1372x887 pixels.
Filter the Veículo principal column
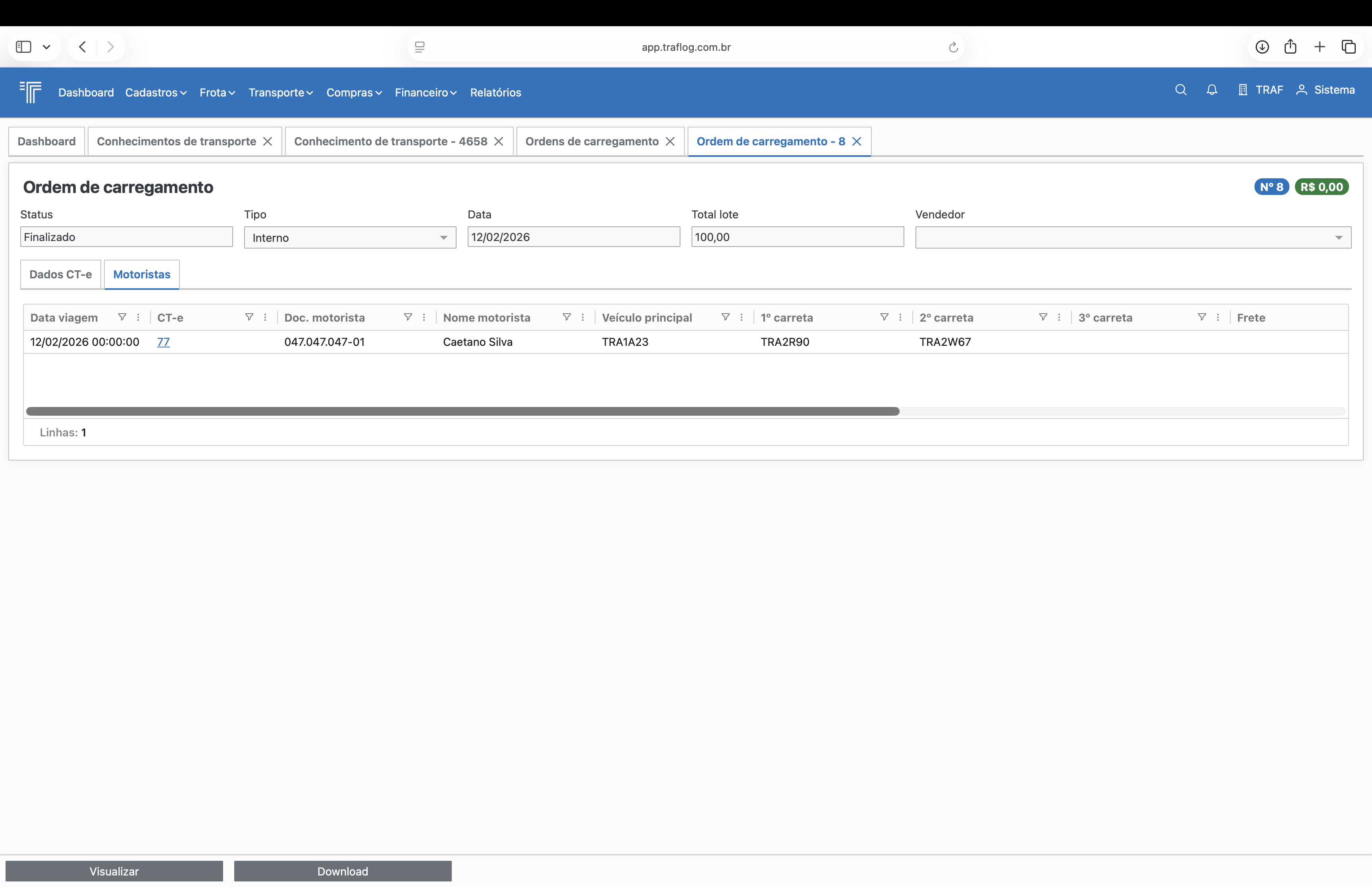(725, 317)
